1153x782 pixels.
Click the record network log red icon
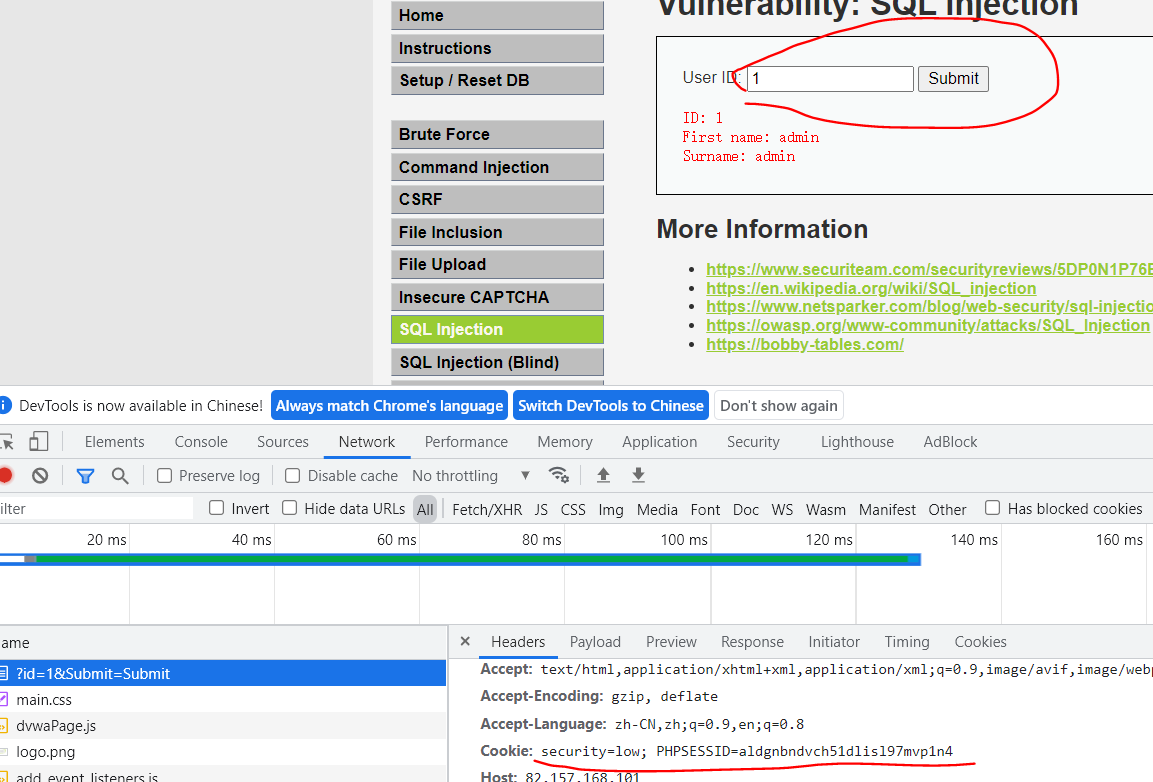point(4,476)
